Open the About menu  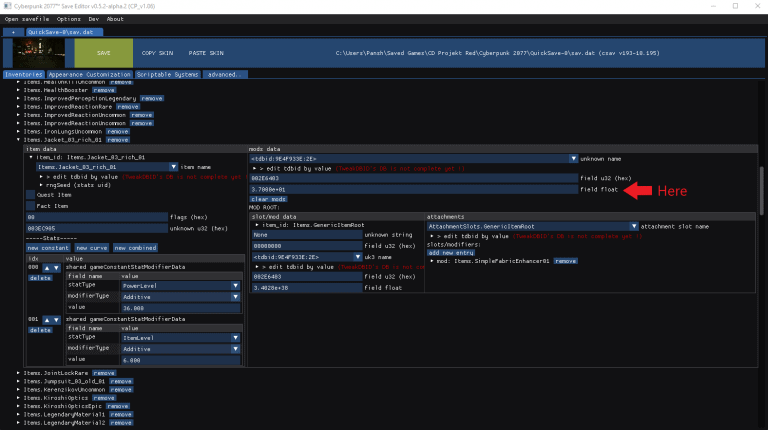click(115, 19)
